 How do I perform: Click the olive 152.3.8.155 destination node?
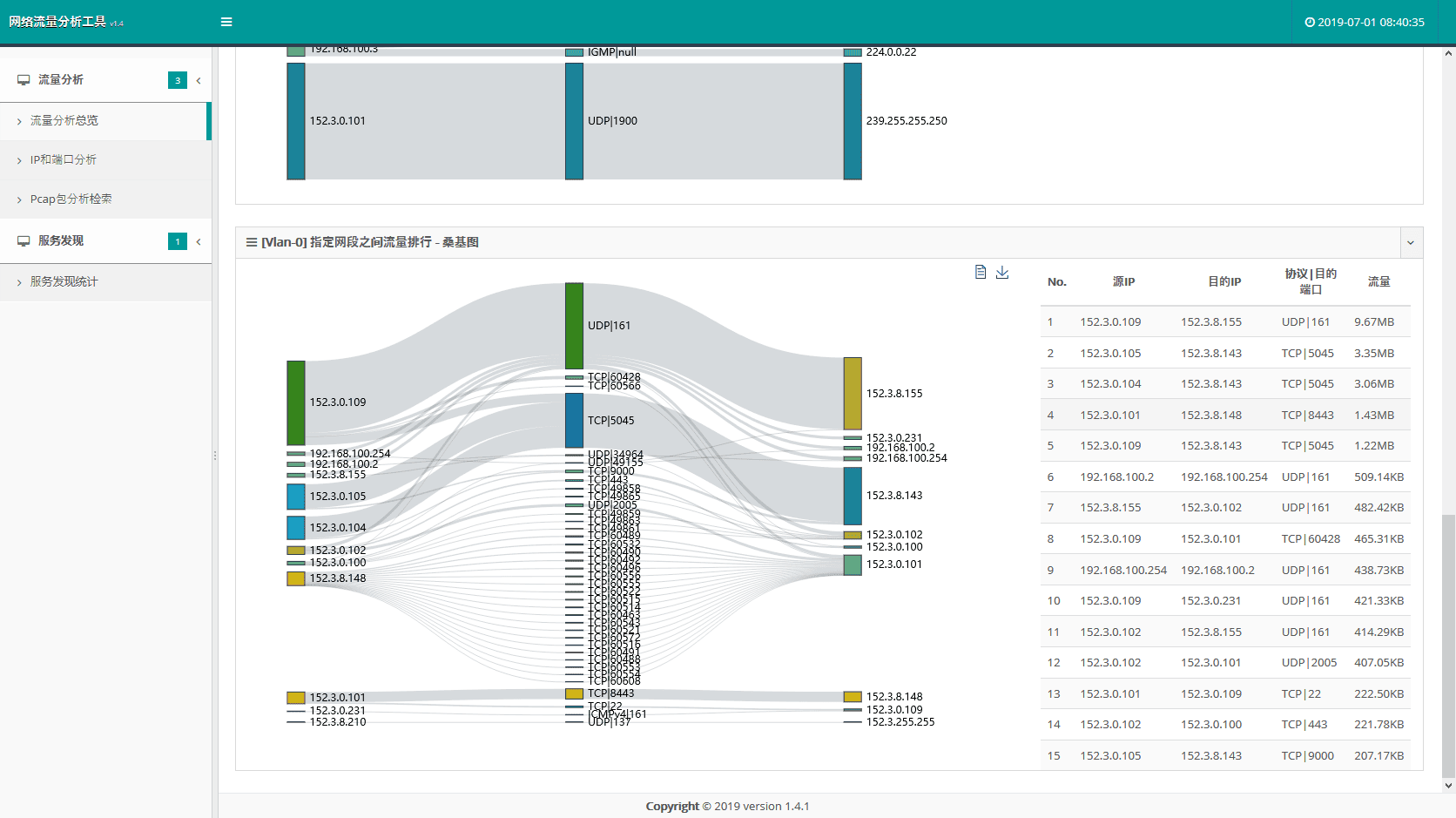pos(853,393)
